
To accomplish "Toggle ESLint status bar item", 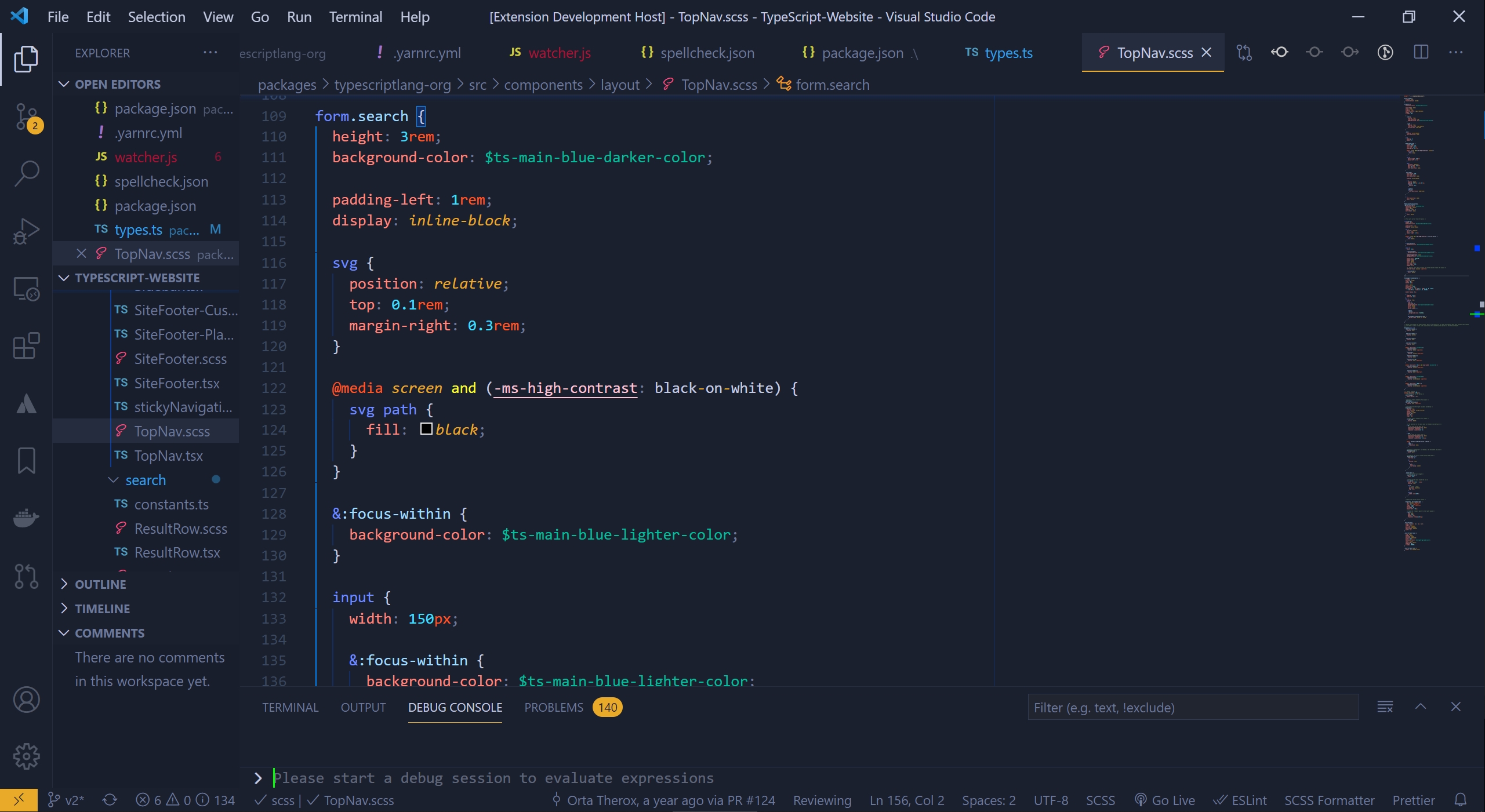I will click(1240, 800).
